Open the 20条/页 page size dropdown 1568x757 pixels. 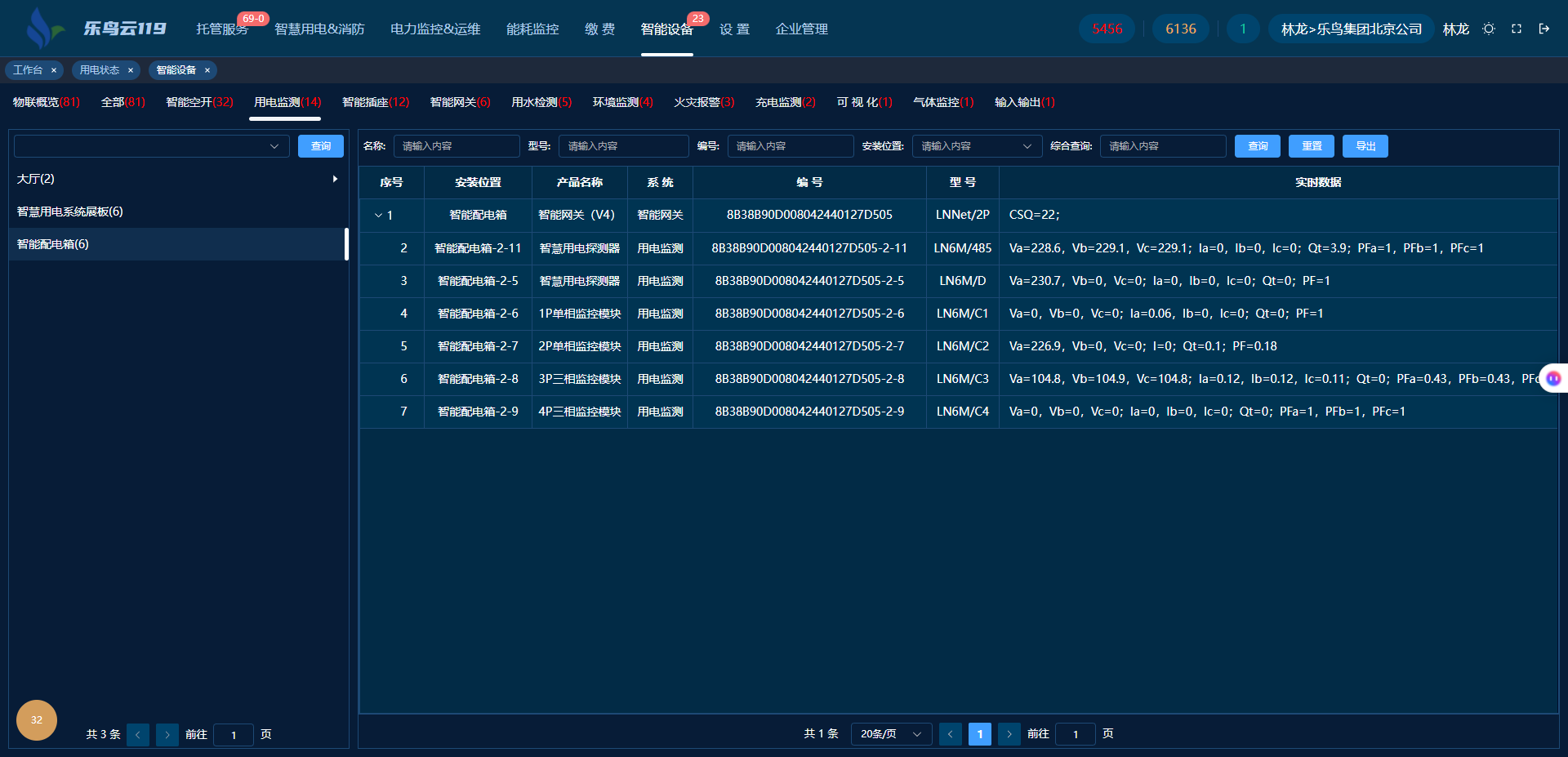tap(891, 733)
